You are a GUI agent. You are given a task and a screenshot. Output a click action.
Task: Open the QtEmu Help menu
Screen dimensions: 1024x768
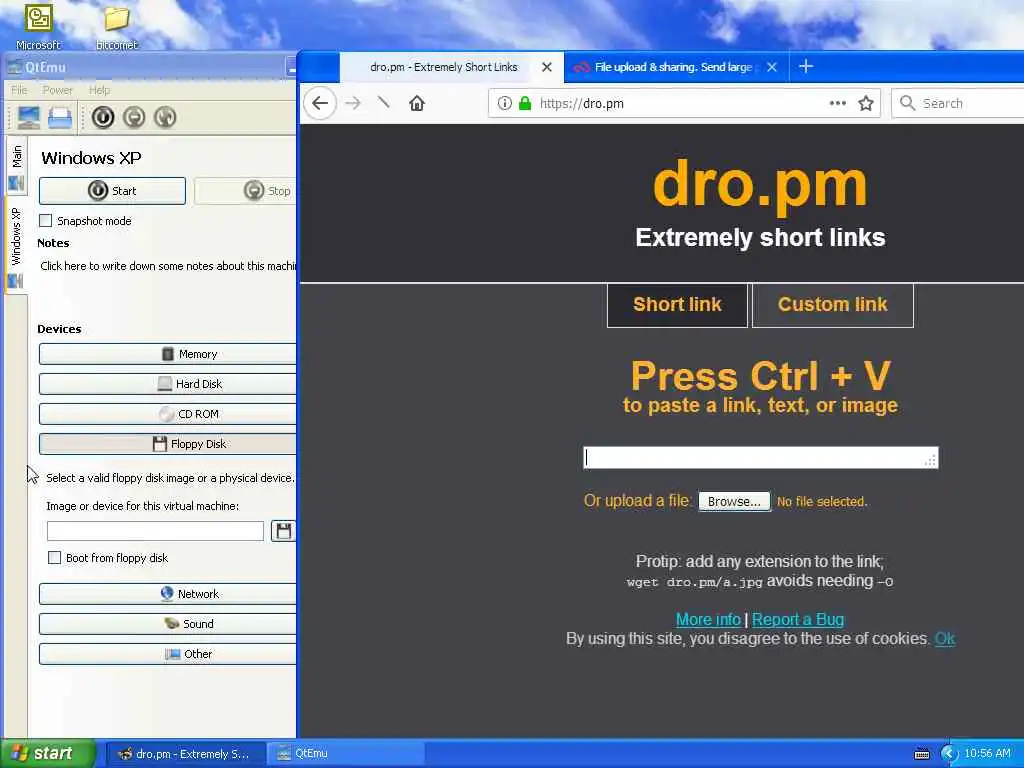[99, 90]
